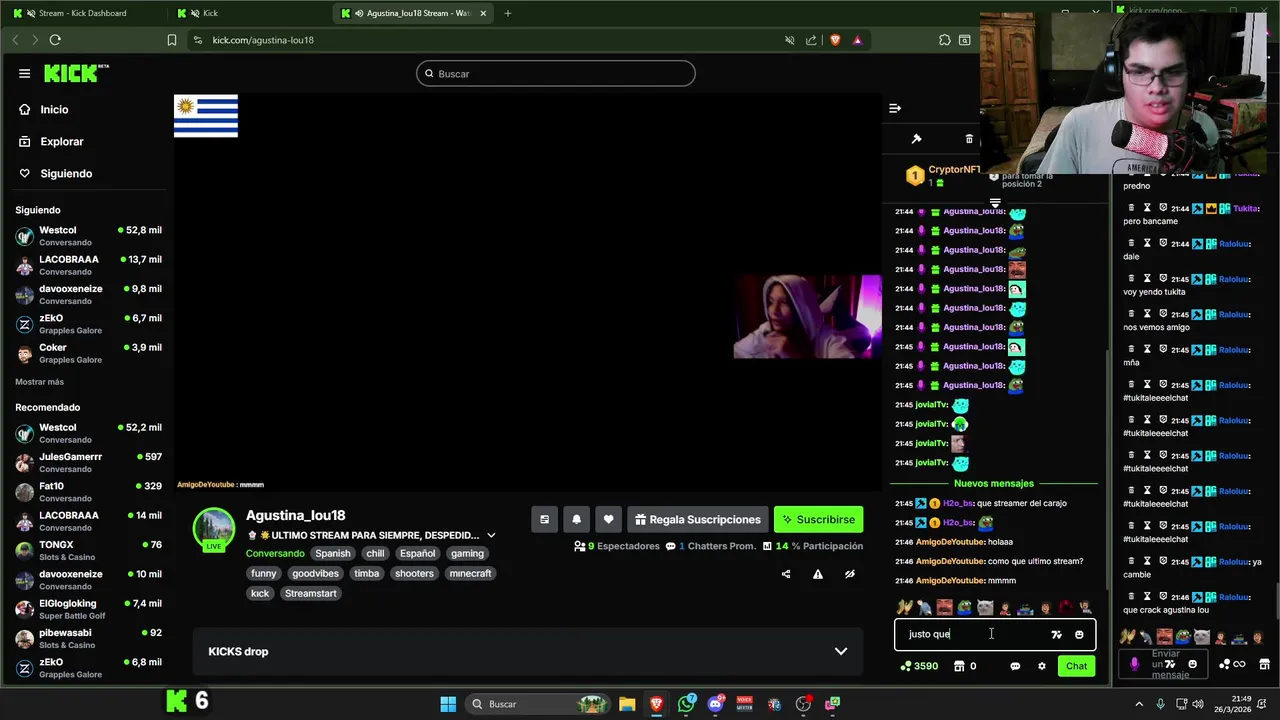Open the Windows Start button

click(x=448, y=704)
